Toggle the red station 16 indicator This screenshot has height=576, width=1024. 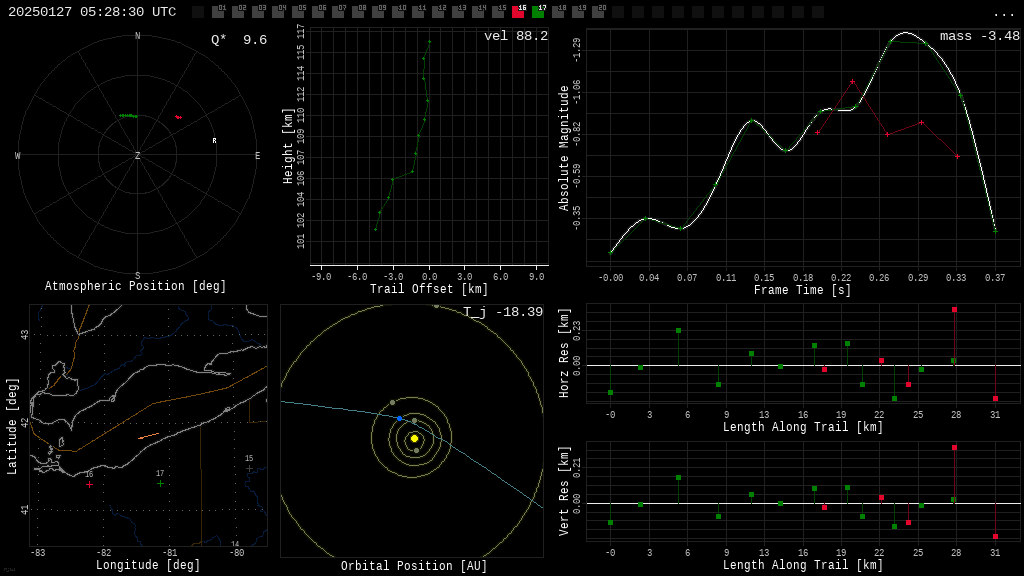click(x=519, y=12)
